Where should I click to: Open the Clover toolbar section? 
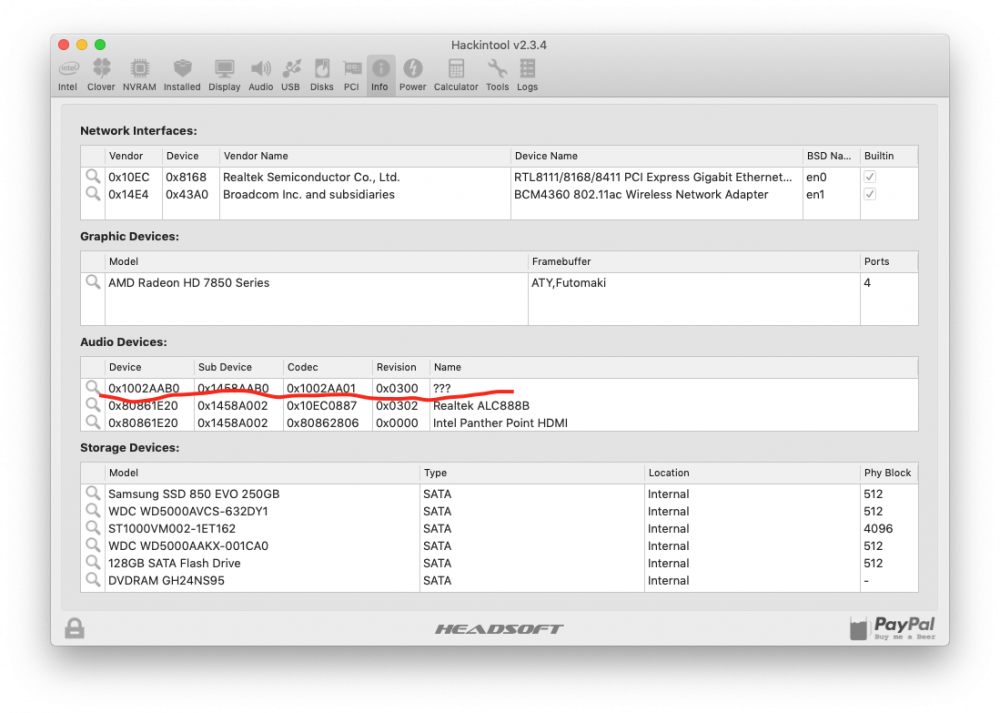(x=101, y=75)
